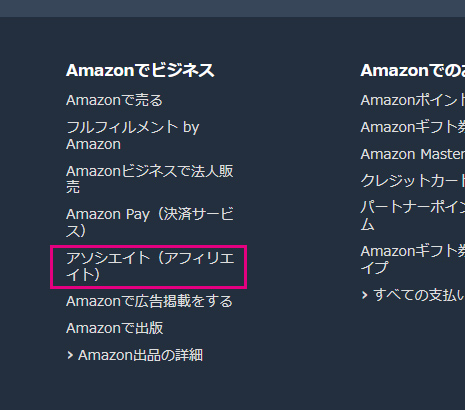Open the Amazon出品の詳細 text link
Viewport: 465px width, 410px height.
(x=140, y=355)
